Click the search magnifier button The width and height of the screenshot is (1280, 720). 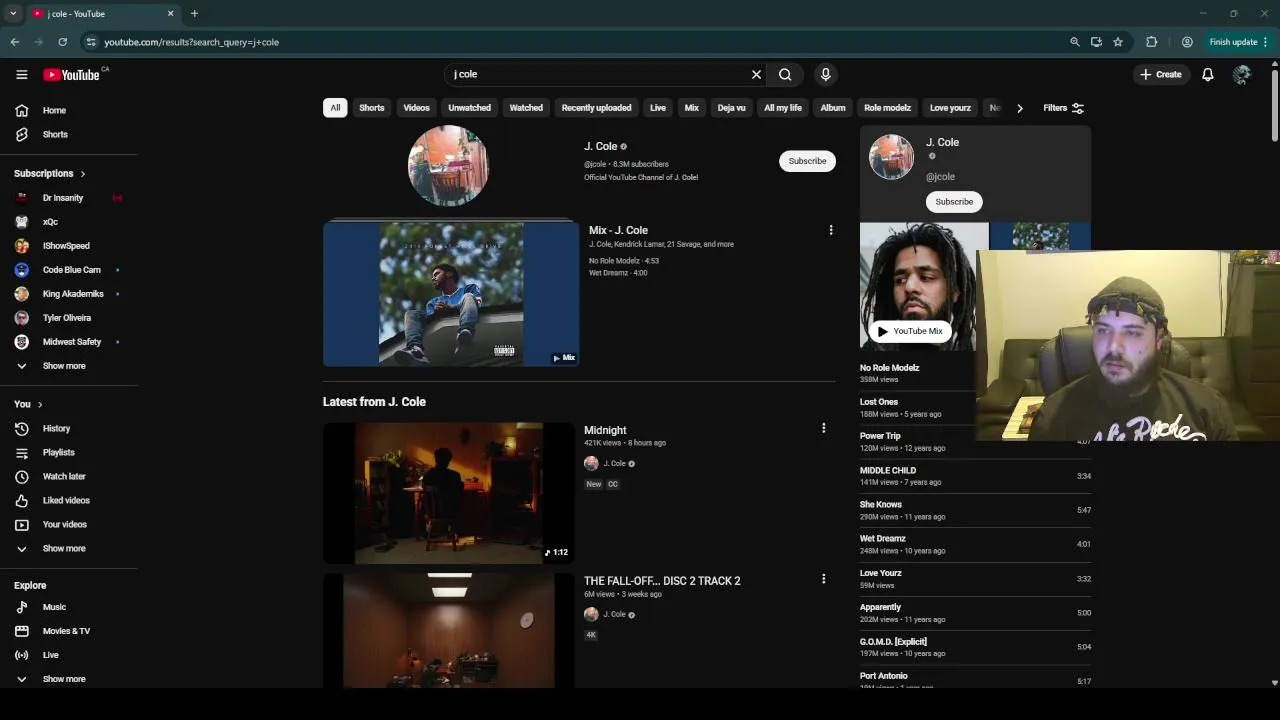(785, 74)
